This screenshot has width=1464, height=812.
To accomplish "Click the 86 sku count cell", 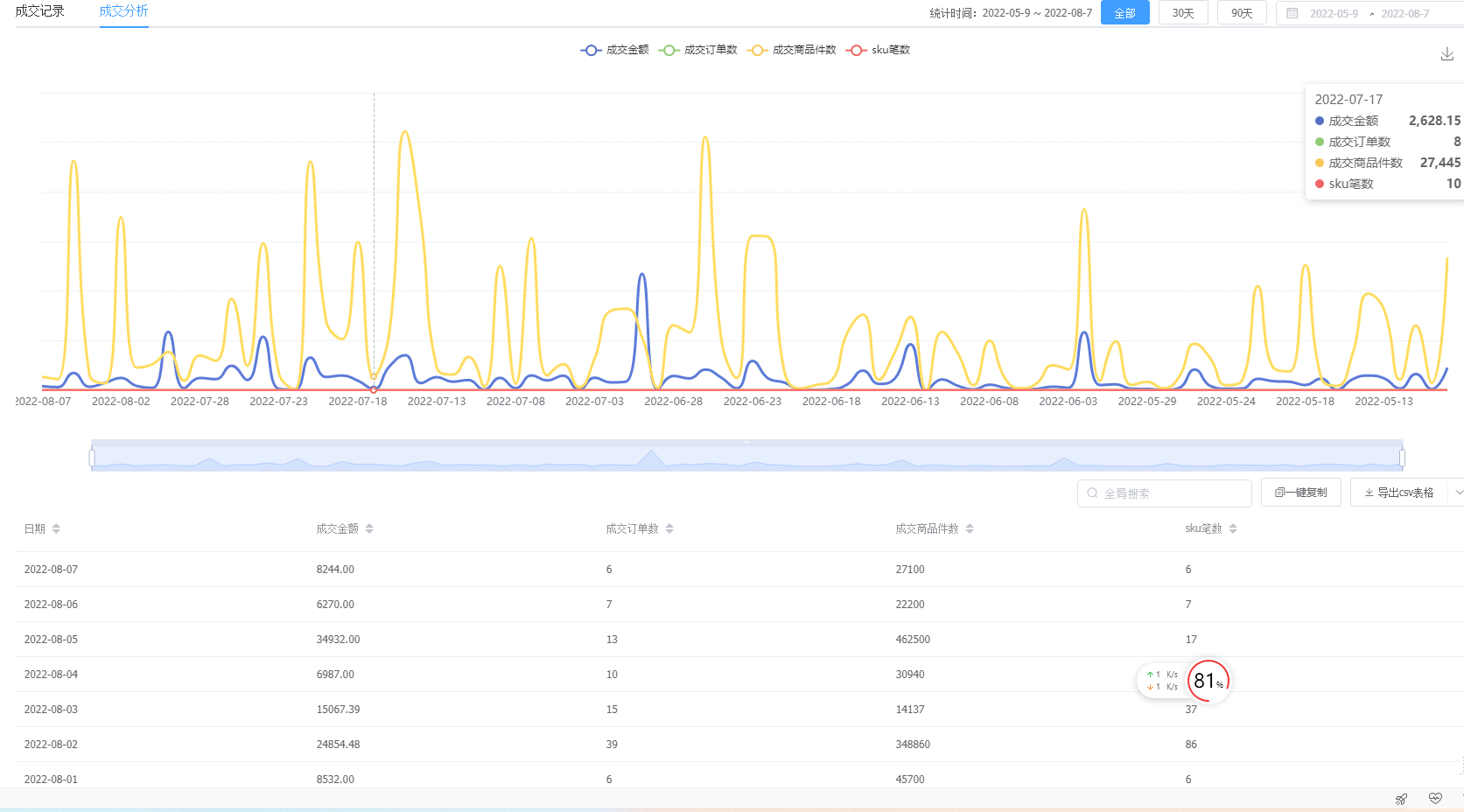I will click(x=1191, y=745).
